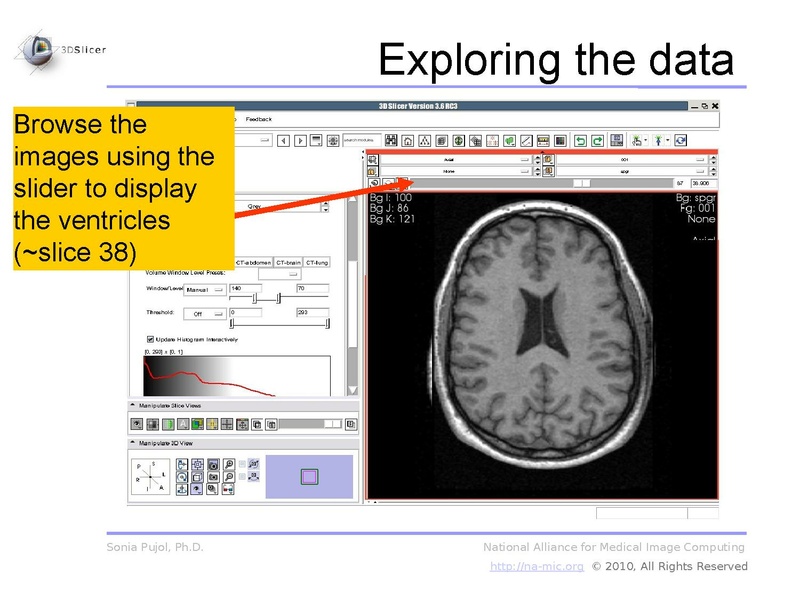This screenshot has height=600, width=800.
Task: Open the Feedback menu
Action: (258, 119)
